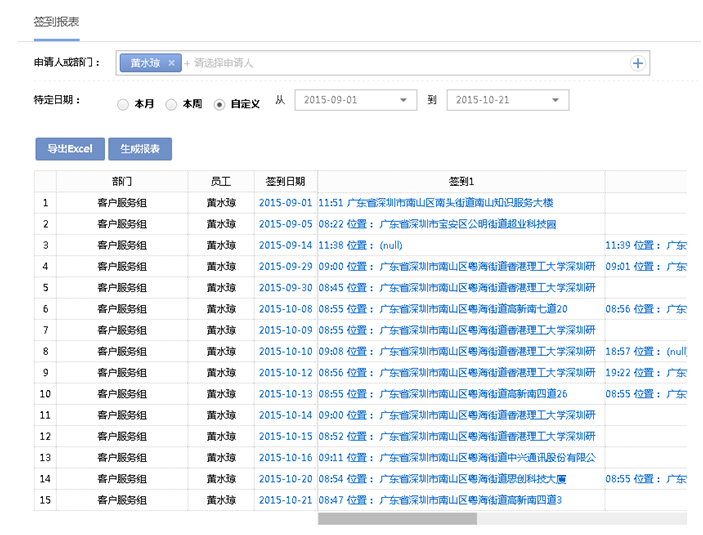Open the 2015-10-09 date link

click(x=286, y=330)
